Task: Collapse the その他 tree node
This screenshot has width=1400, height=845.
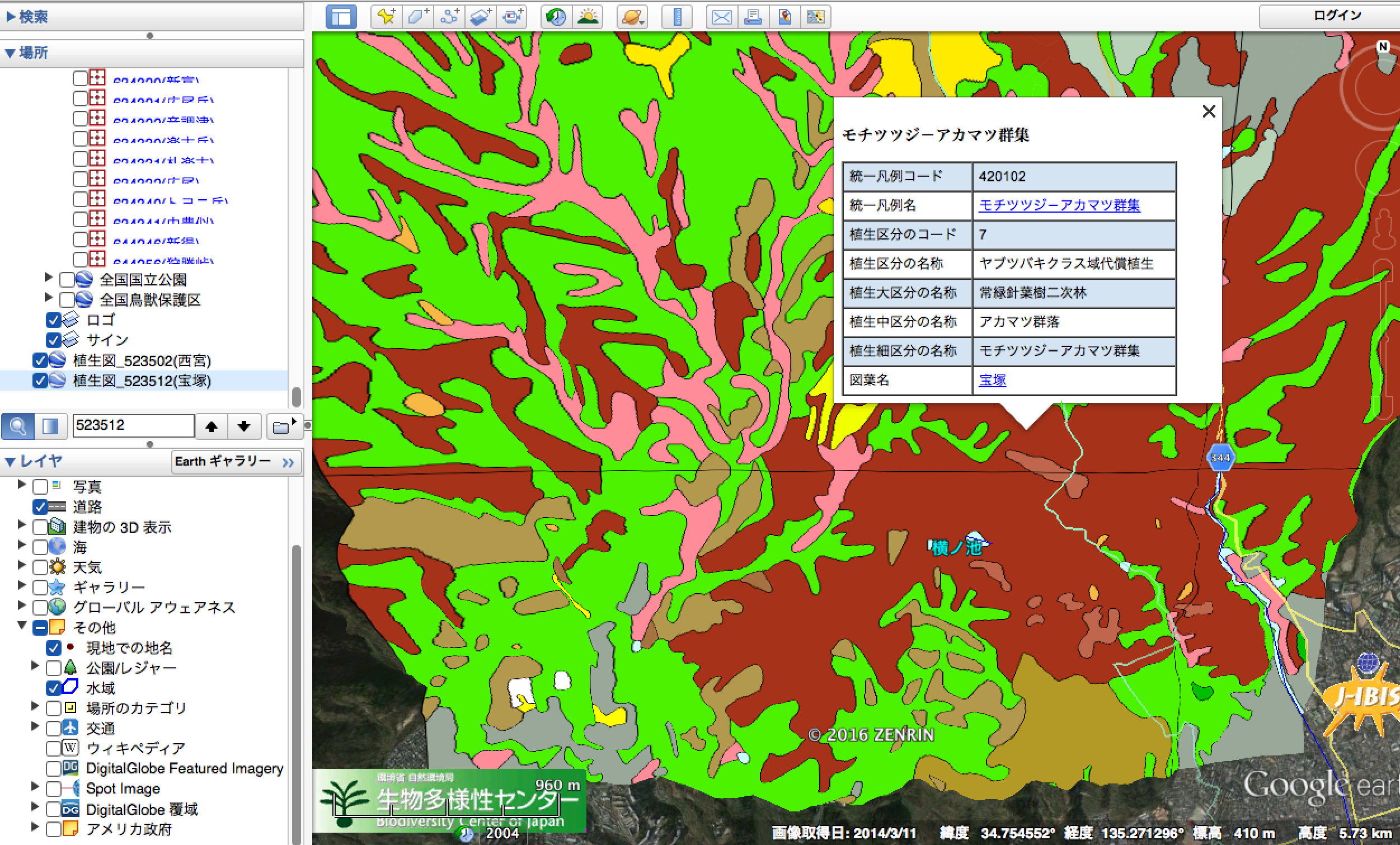Action: pyautogui.click(x=22, y=625)
